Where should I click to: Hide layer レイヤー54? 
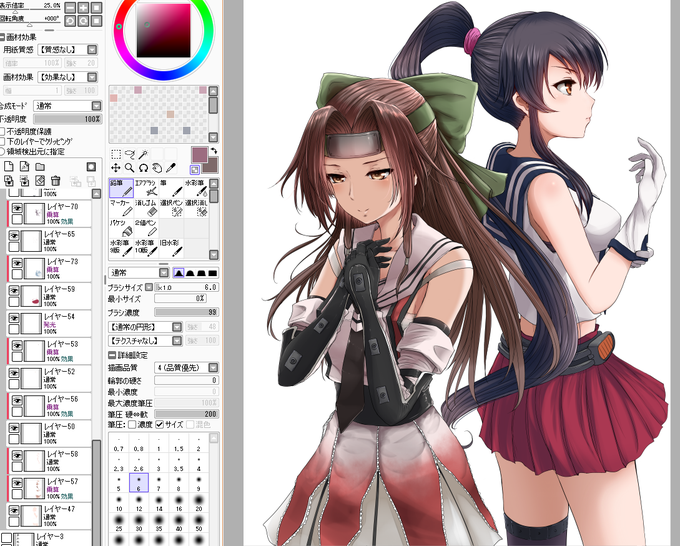point(14,318)
